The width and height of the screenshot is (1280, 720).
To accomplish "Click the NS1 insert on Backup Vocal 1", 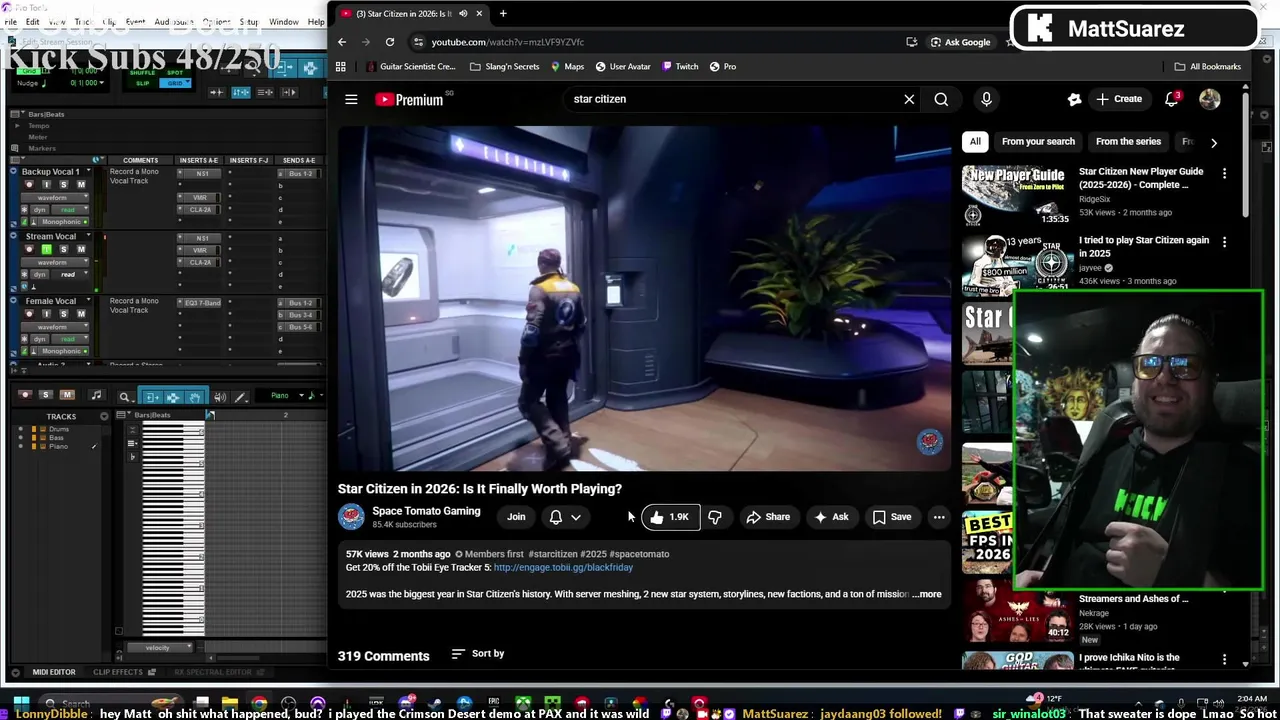I will pos(202,173).
